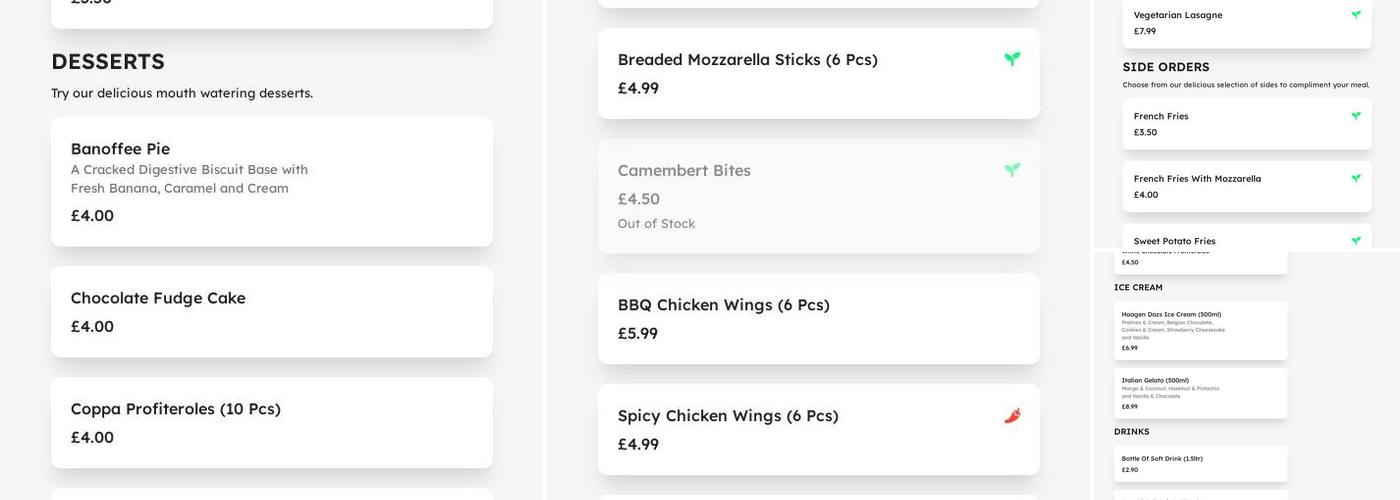Click the Out of Stock label under Camembert Bites
The height and width of the screenshot is (500, 1400).
[656, 224]
